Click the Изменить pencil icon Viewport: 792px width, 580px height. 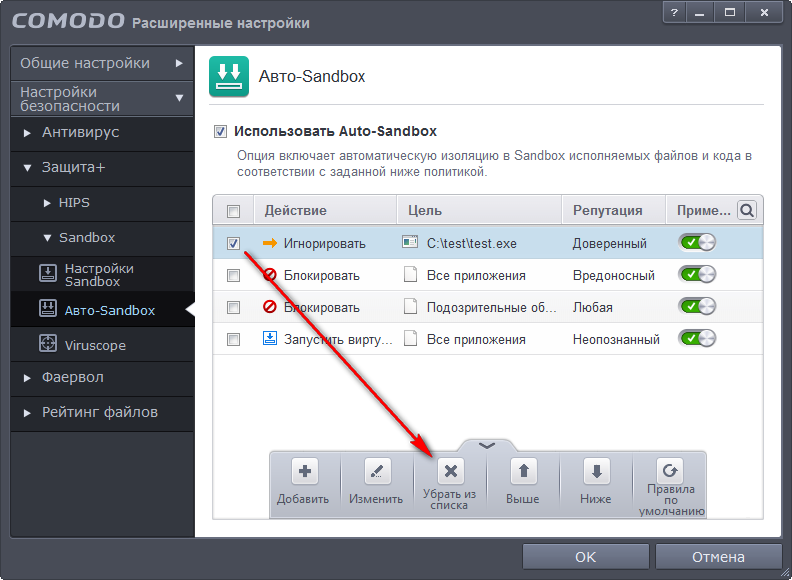click(377, 472)
